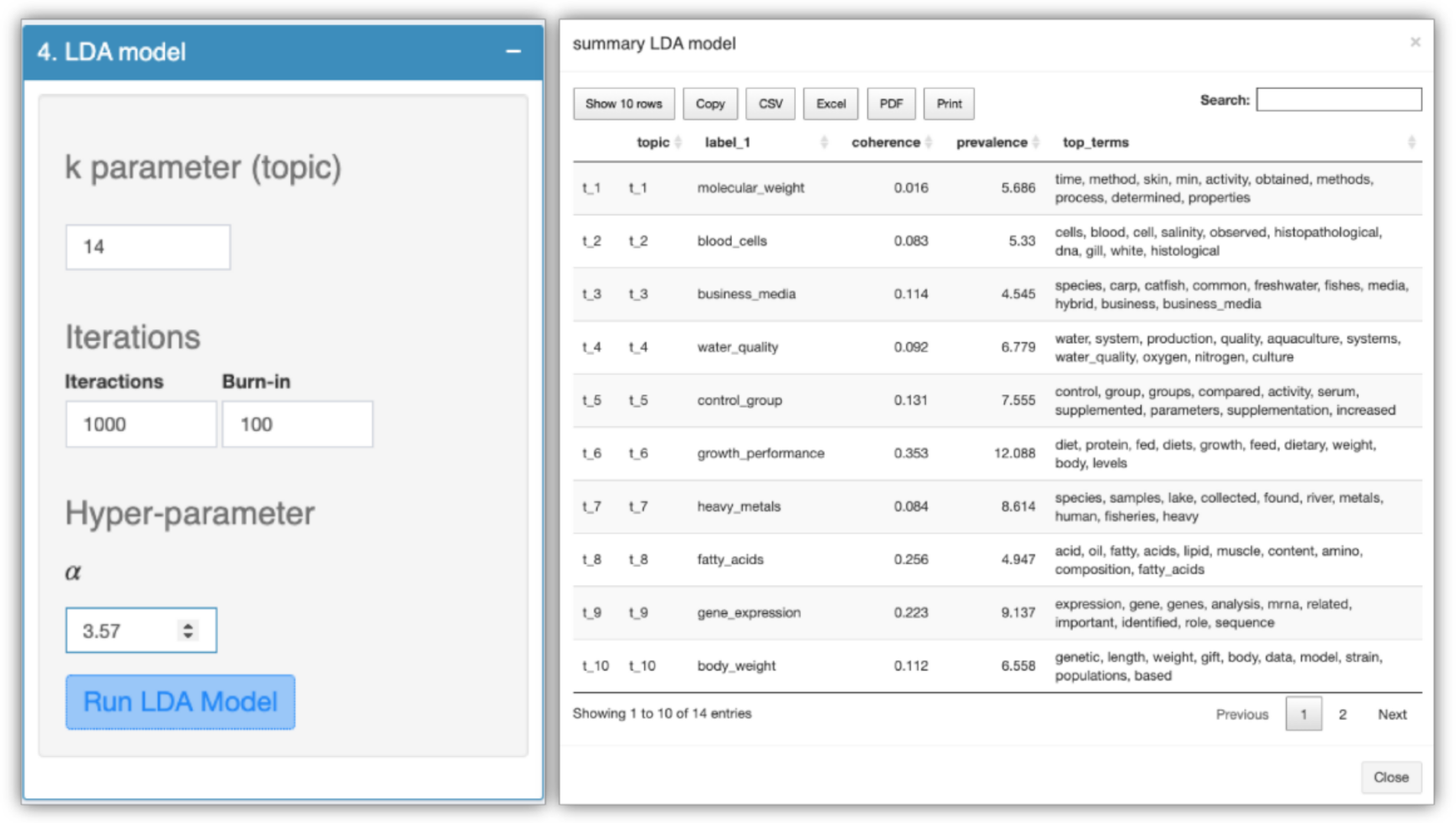
Task: Click the Burn-in input field
Action: 297,424
